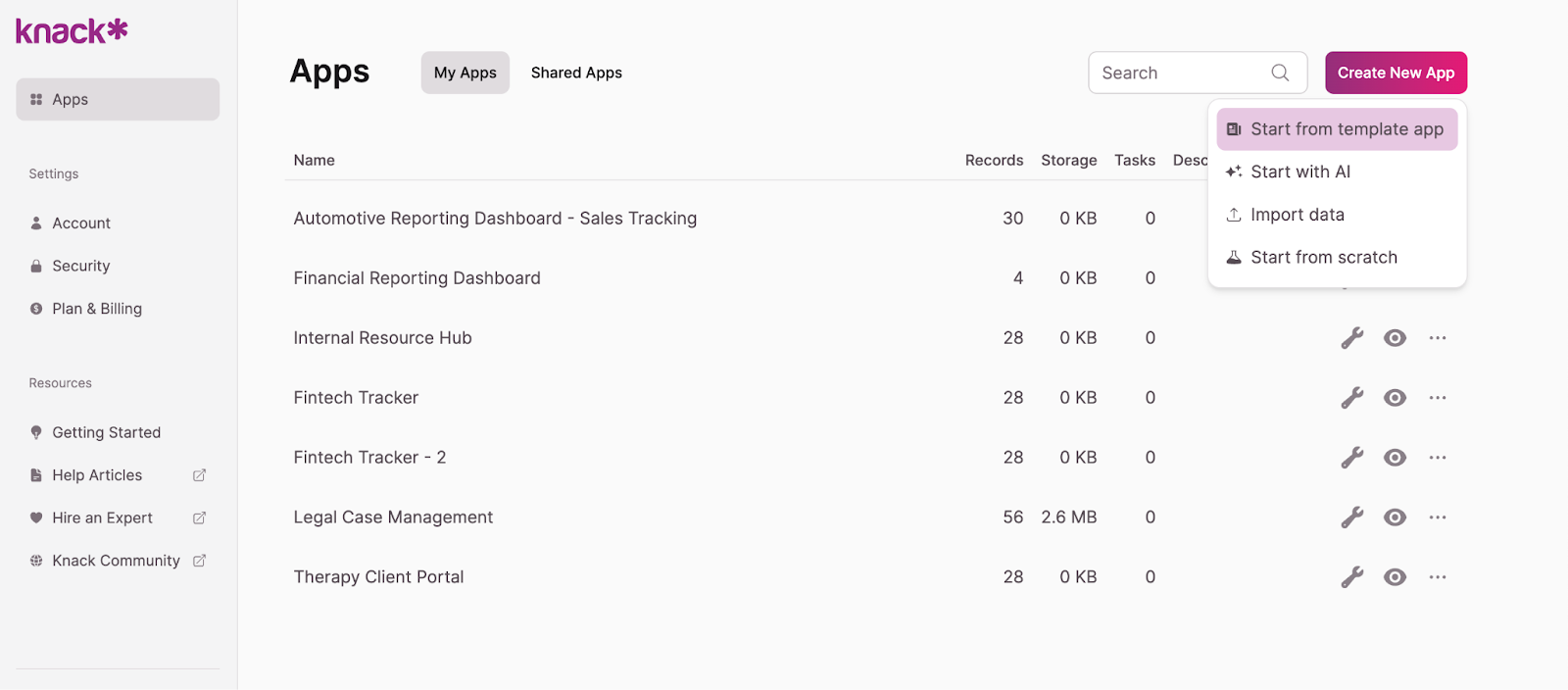Click the wrench icon for Fintech Tracker - 2

click(1351, 458)
